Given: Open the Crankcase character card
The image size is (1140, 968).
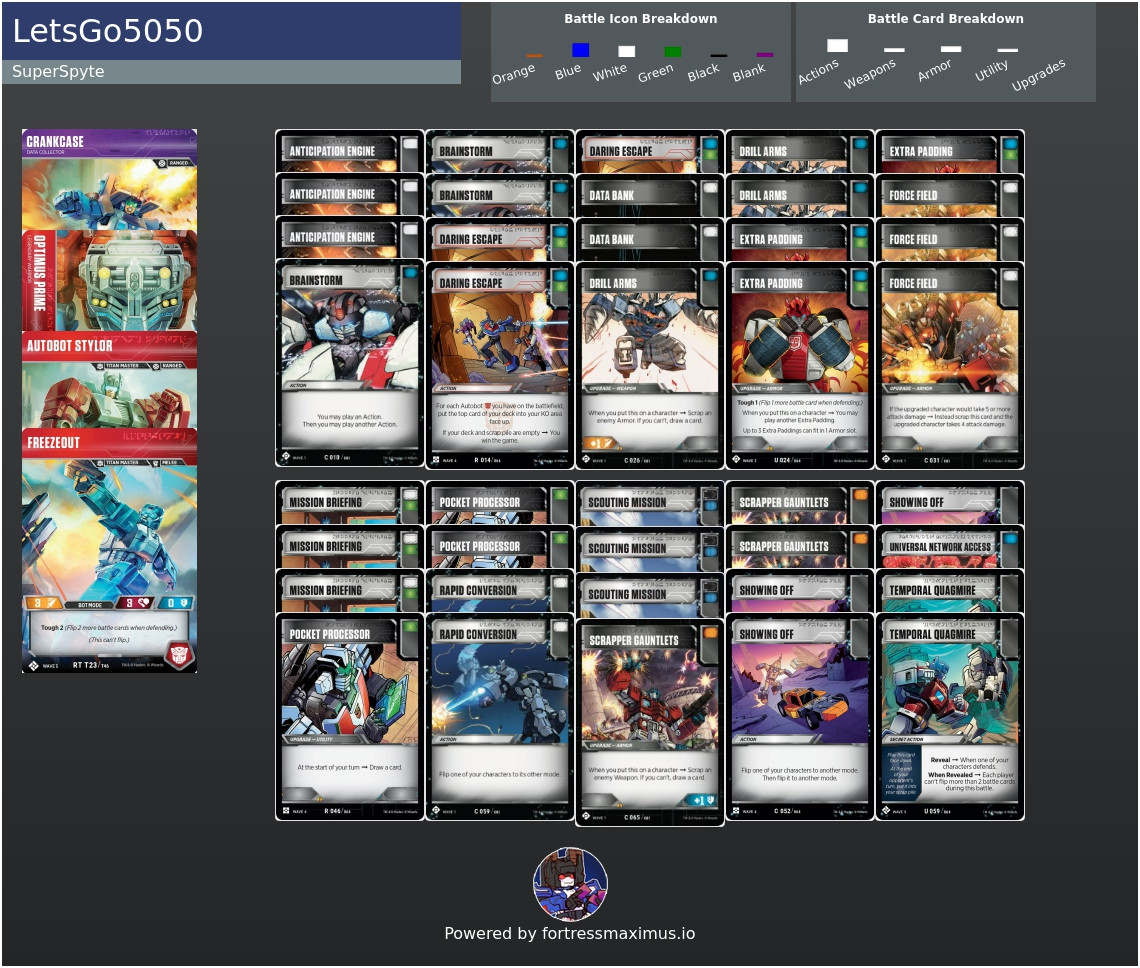Looking at the screenshot, I should tap(109, 180).
